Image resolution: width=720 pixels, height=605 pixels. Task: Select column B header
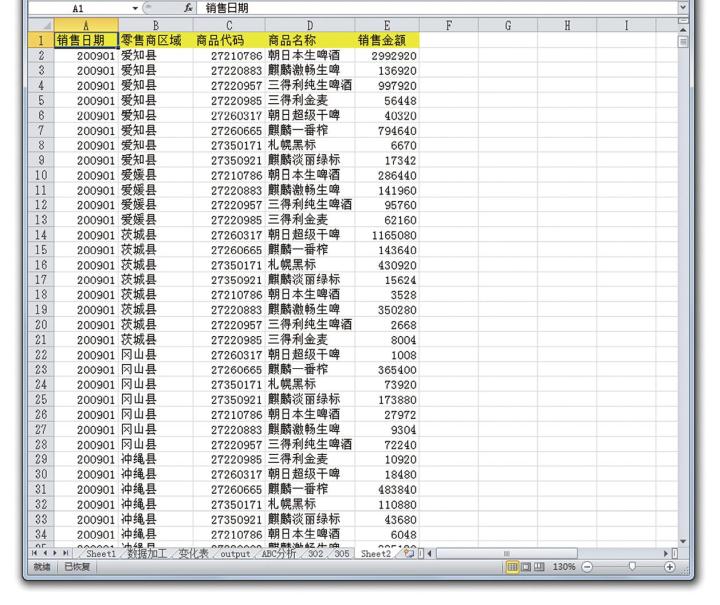(156, 25)
